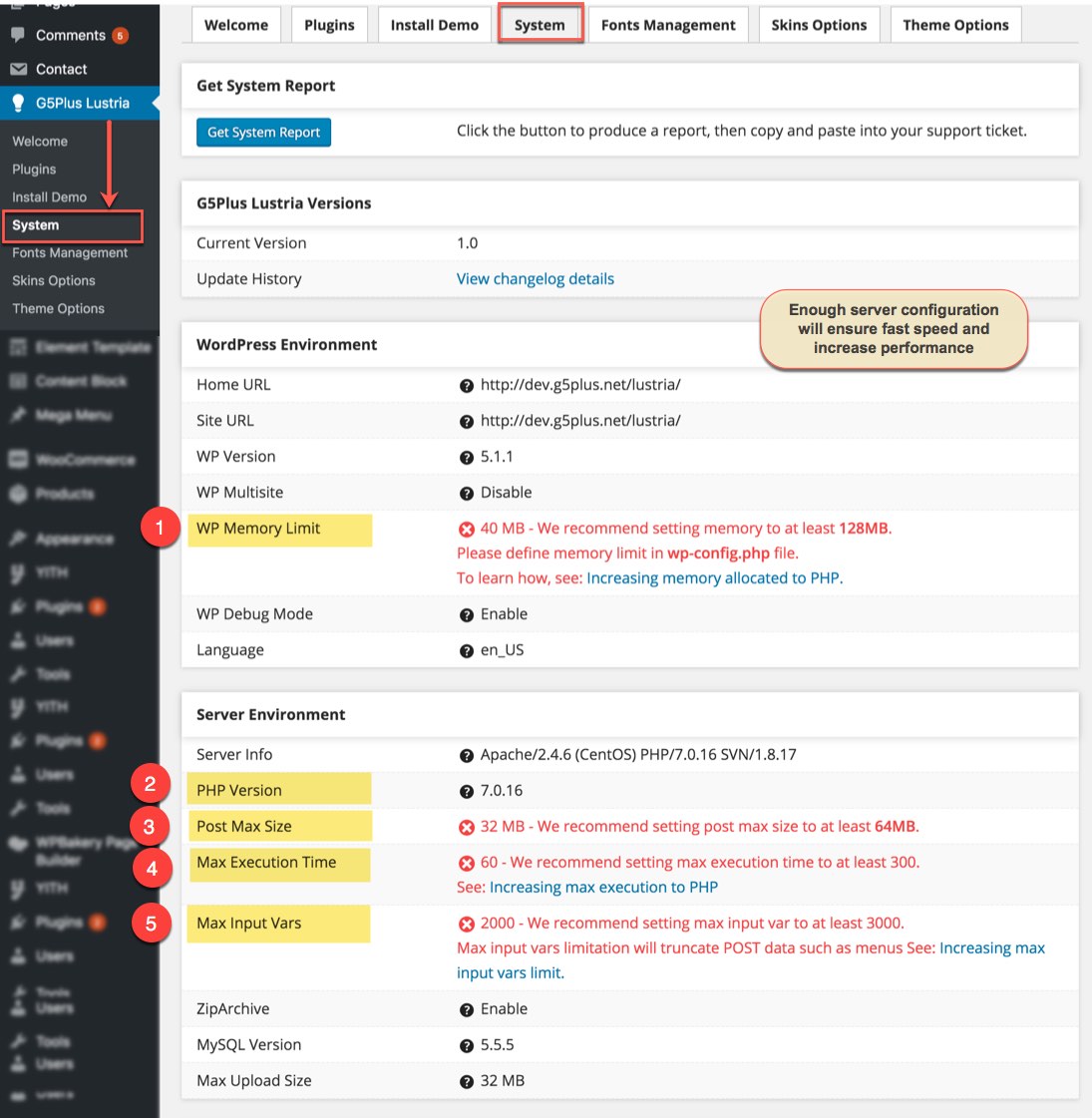The image size is (1092, 1118).
Task: Click the Site URL value text
Action: pos(580,420)
